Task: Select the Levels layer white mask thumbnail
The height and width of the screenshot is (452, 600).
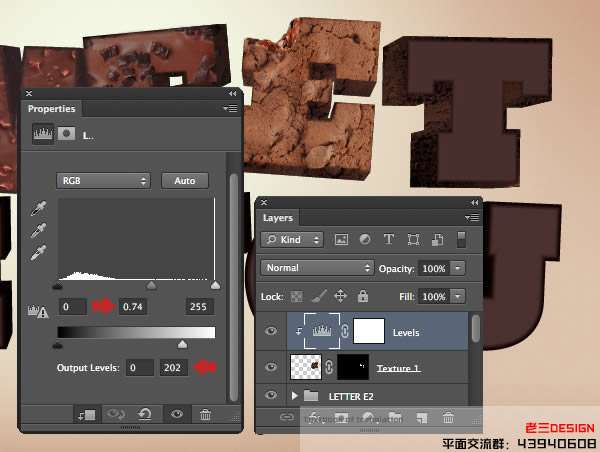Action: (x=369, y=331)
